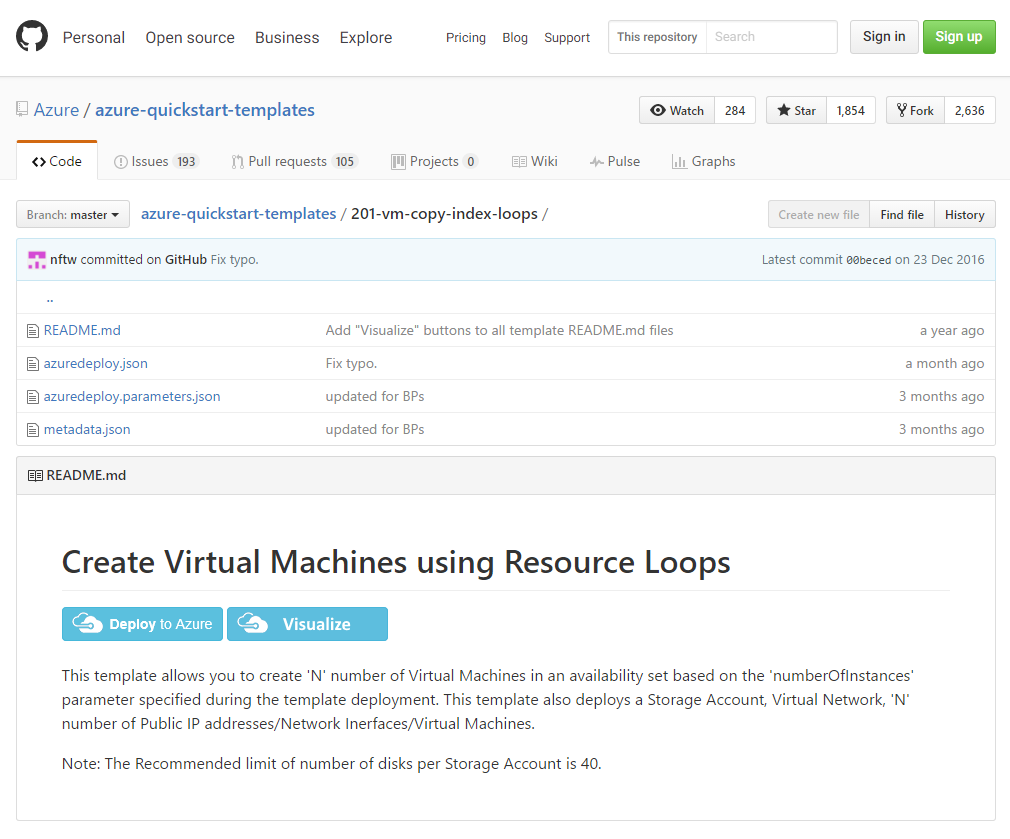Open commit hash 00beced

868,260
